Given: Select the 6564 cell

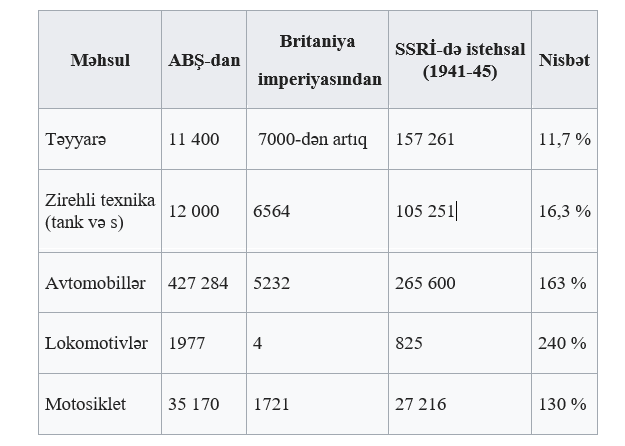Looking at the screenshot, I should tap(270, 211).
